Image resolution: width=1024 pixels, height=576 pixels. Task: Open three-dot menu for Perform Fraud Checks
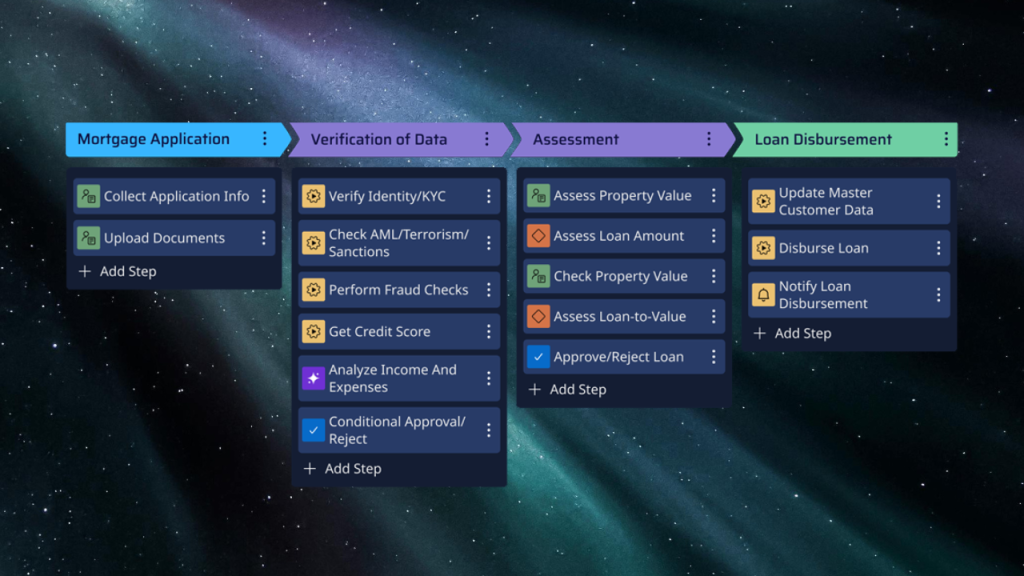coord(489,289)
